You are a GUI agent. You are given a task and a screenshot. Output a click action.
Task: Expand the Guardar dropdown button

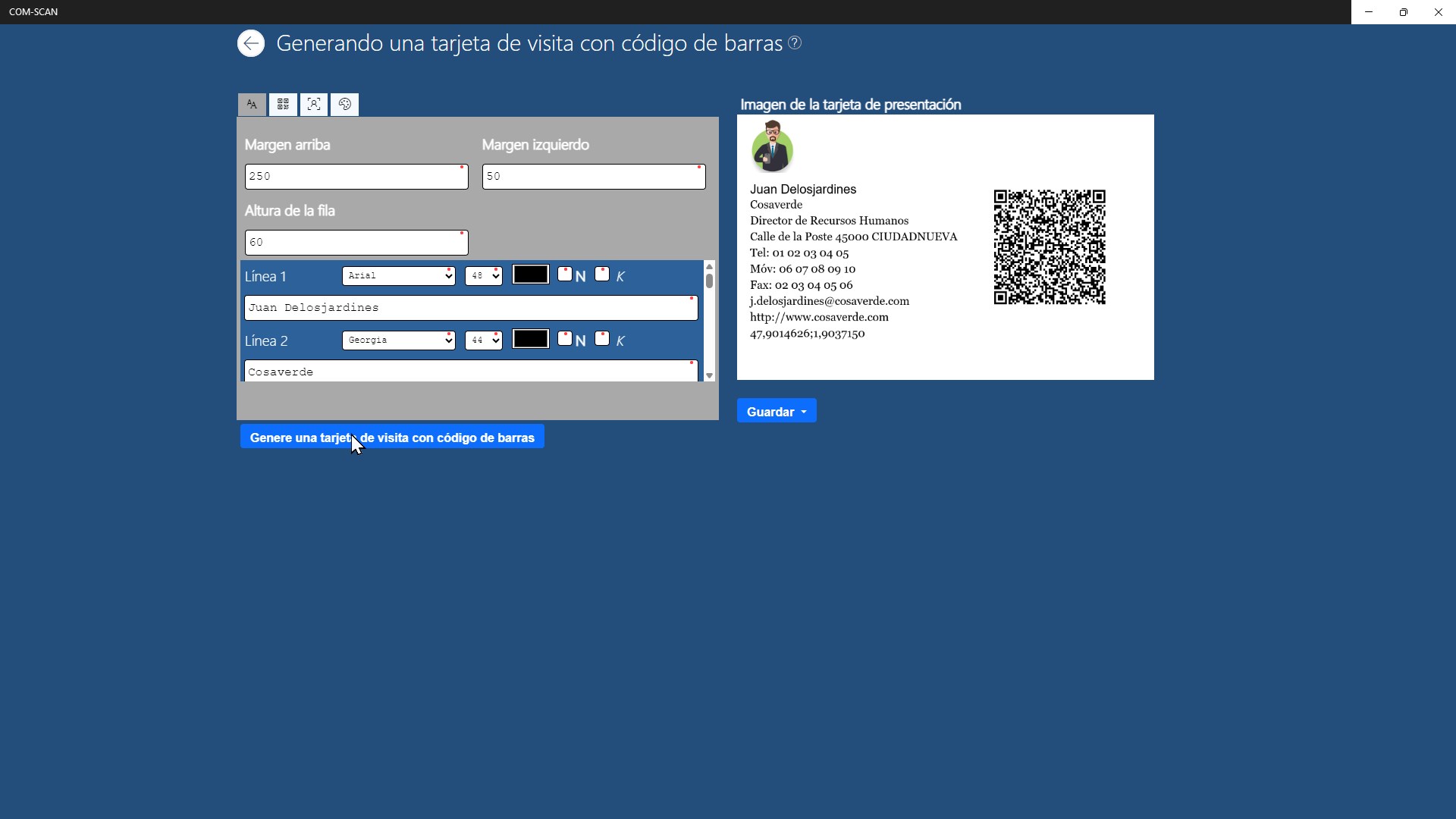pos(777,411)
